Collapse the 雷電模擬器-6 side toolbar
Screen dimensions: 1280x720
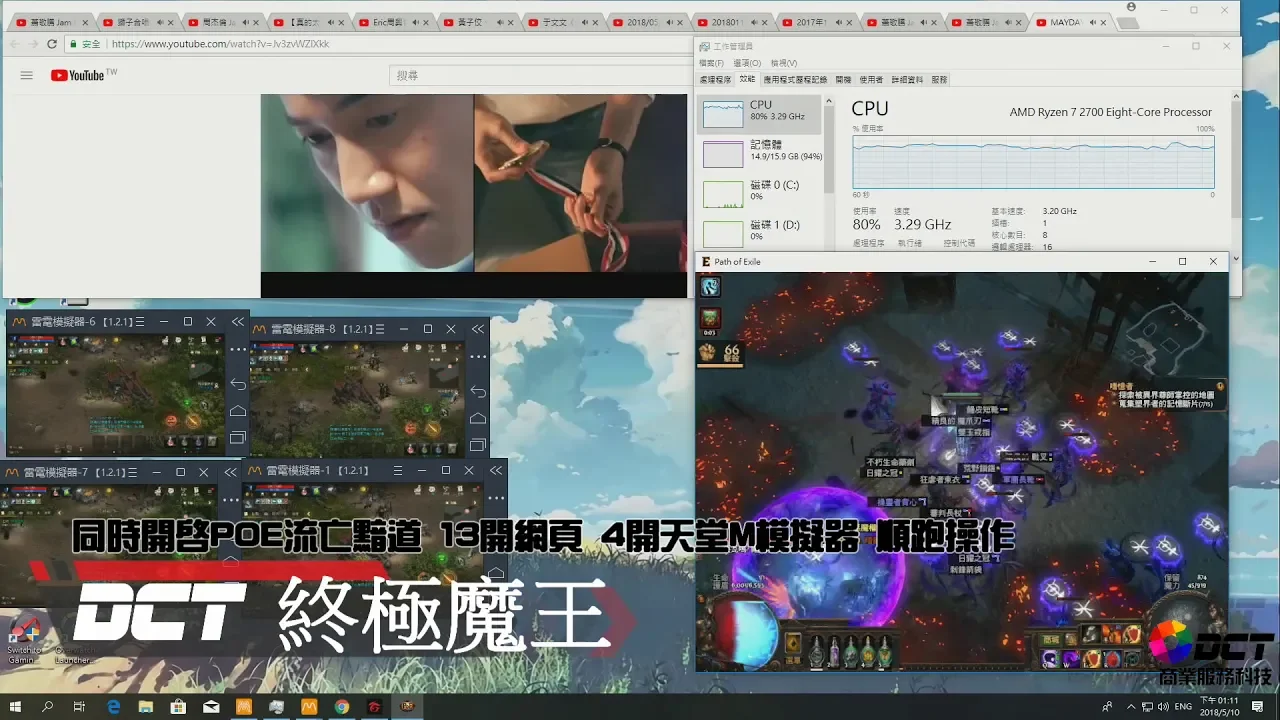(237, 322)
